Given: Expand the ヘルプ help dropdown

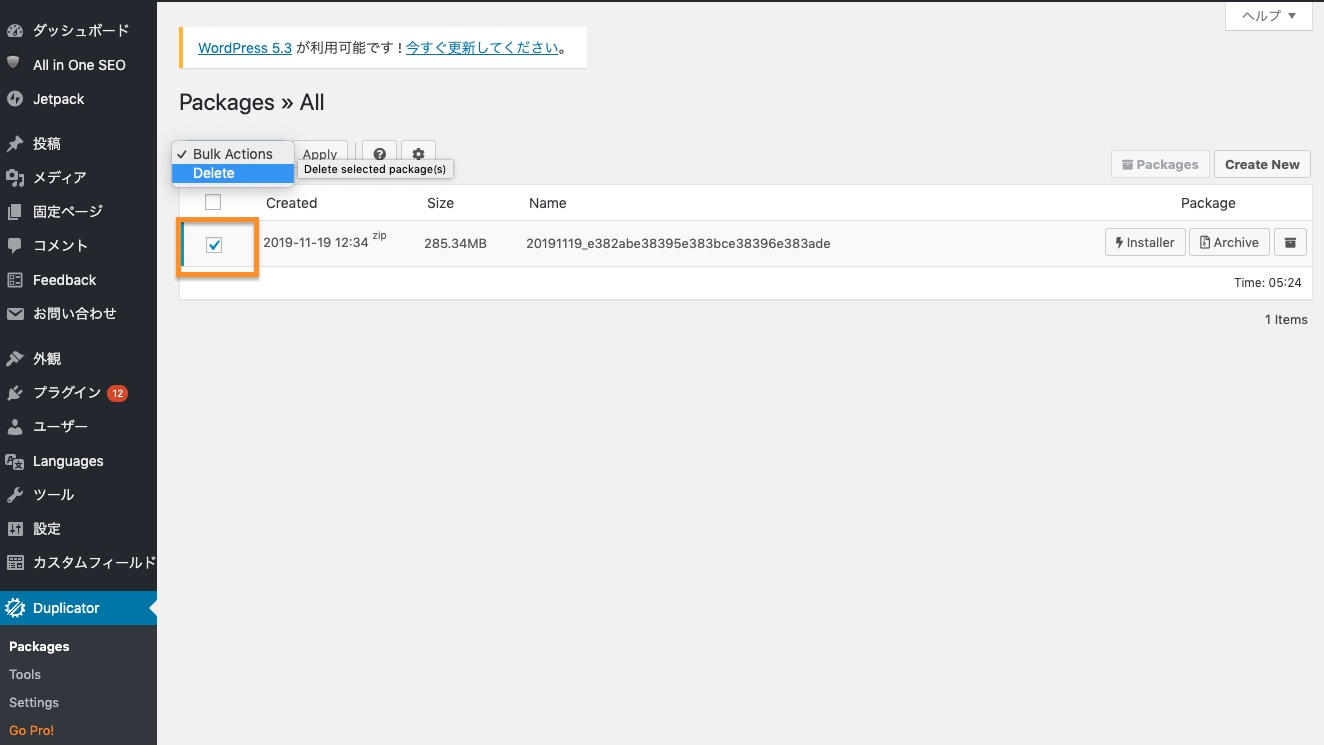Looking at the screenshot, I should [1268, 16].
